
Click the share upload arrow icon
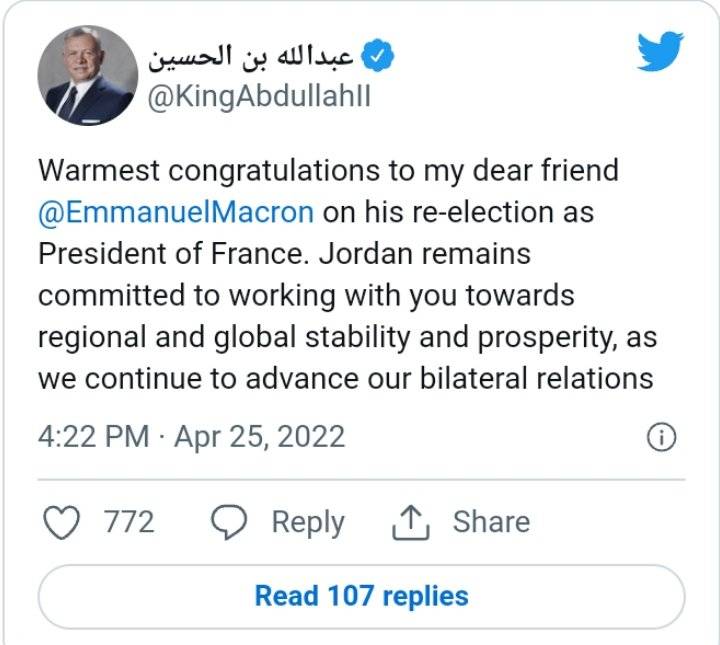pyautogui.click(x=412, y=522)
